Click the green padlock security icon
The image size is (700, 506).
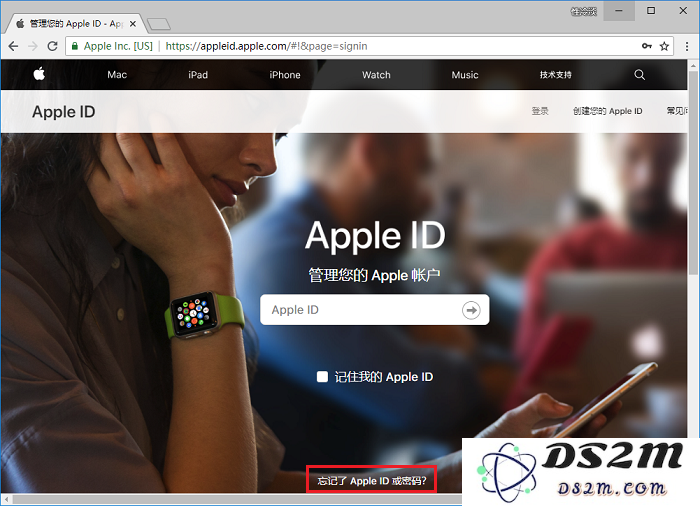tap(75, 46)
